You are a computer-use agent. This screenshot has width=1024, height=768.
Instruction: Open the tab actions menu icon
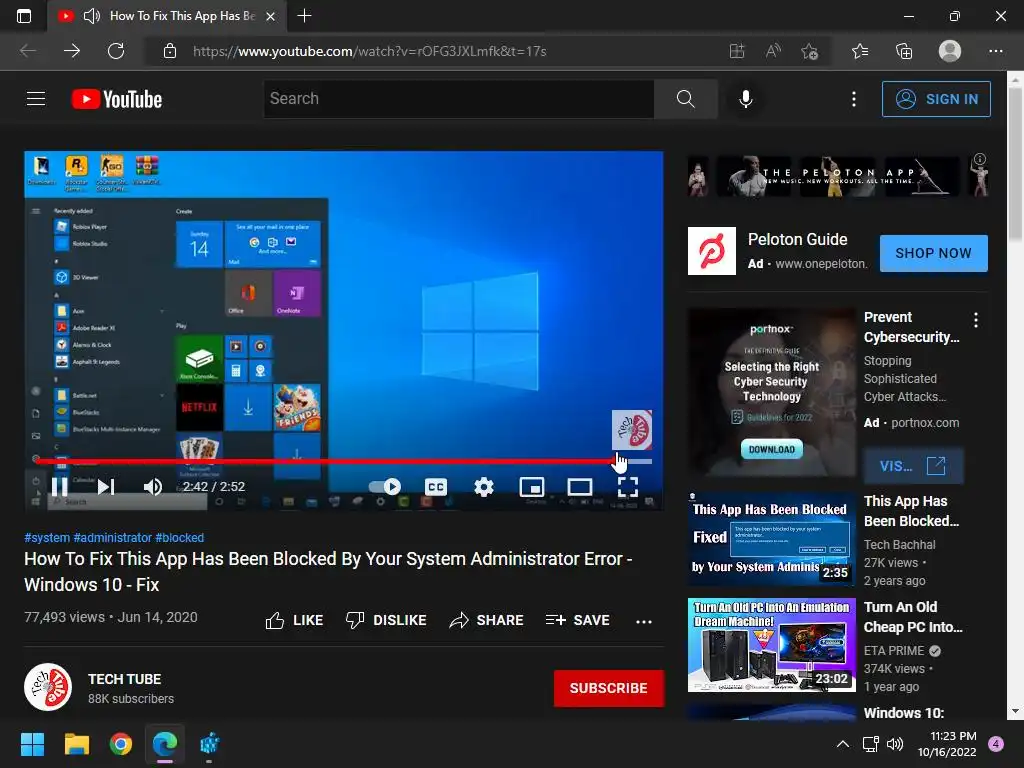[x=24, y=16]
